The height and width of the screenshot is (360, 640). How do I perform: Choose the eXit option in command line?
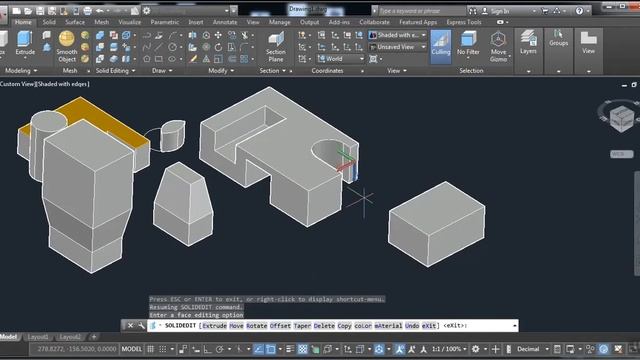tap(429, 326)
